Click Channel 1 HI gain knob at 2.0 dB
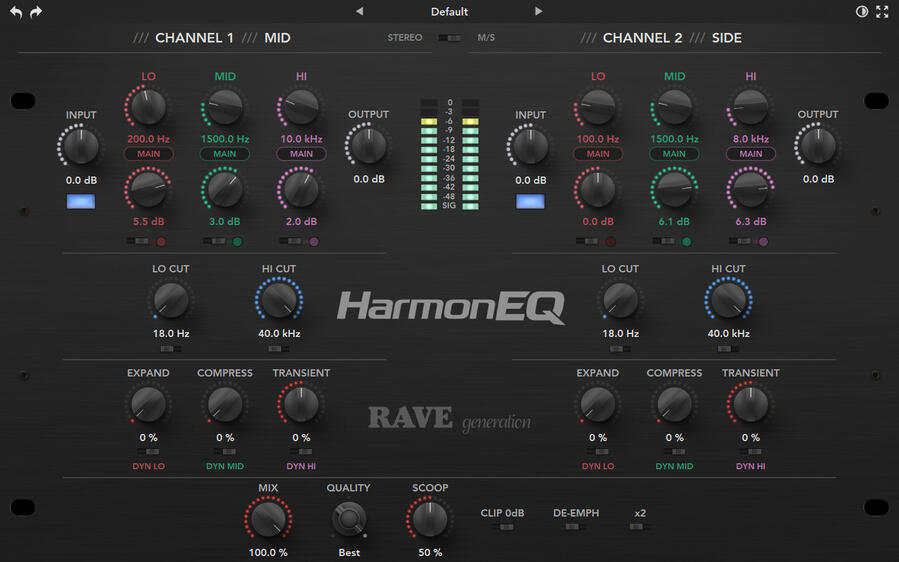Viewport: 899px width, 562px height. click(x=302, y=190)
